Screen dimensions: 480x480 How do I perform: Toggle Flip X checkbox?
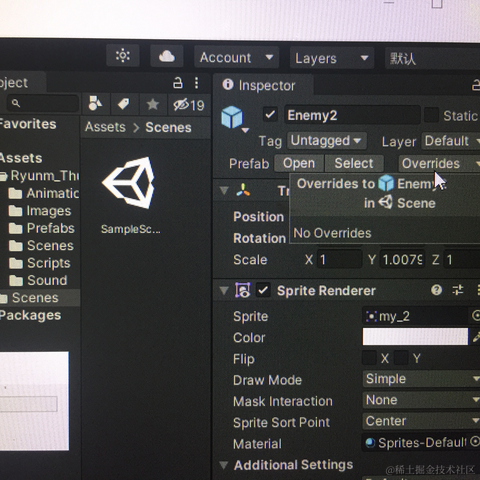(369, 358)
